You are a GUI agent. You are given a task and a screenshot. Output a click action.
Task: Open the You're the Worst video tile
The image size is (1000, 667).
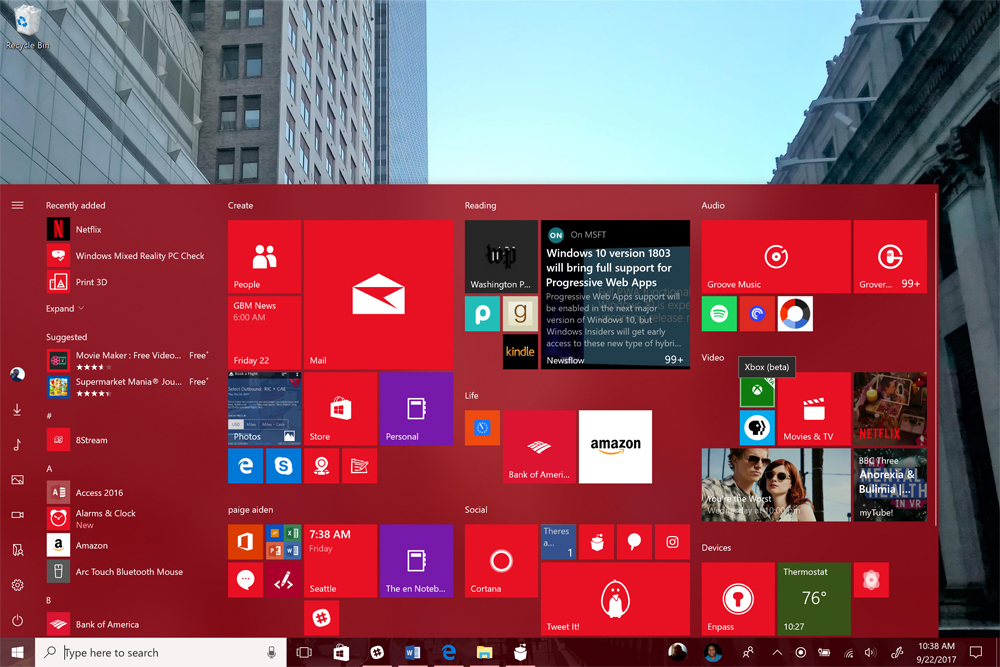776,485
